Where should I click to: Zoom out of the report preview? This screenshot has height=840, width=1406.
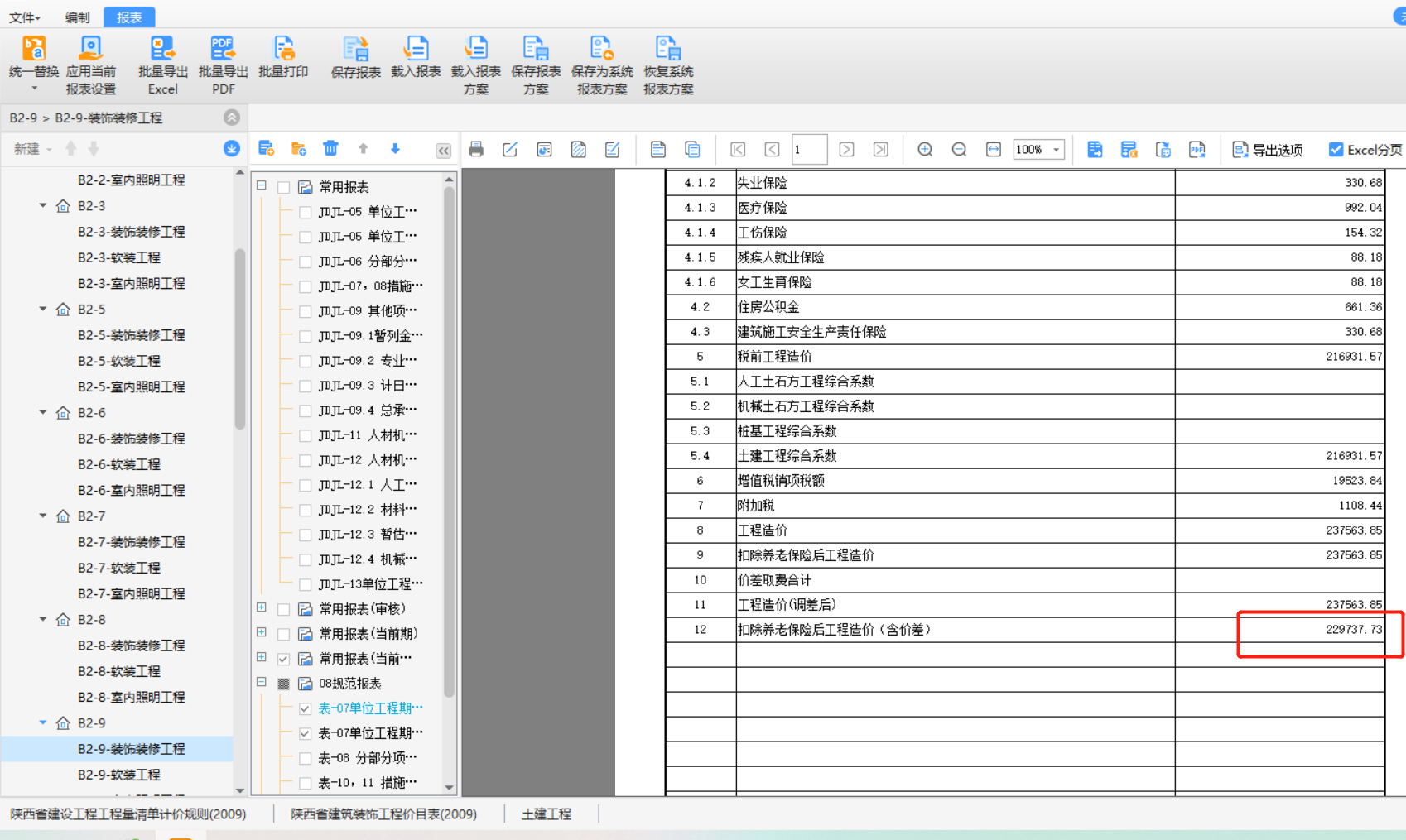959,150
